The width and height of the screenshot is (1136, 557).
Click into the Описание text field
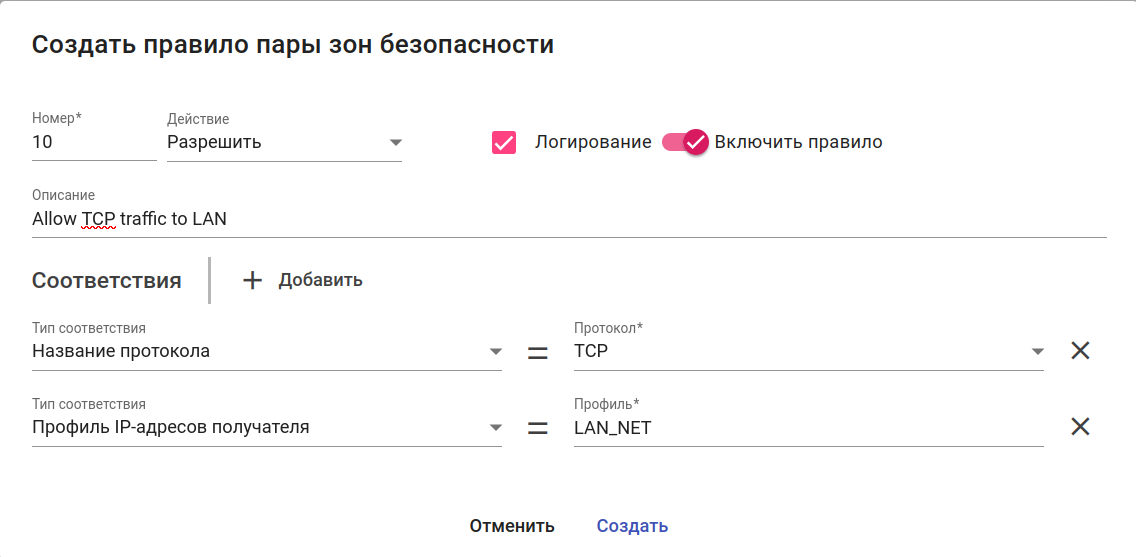(568, 219)
